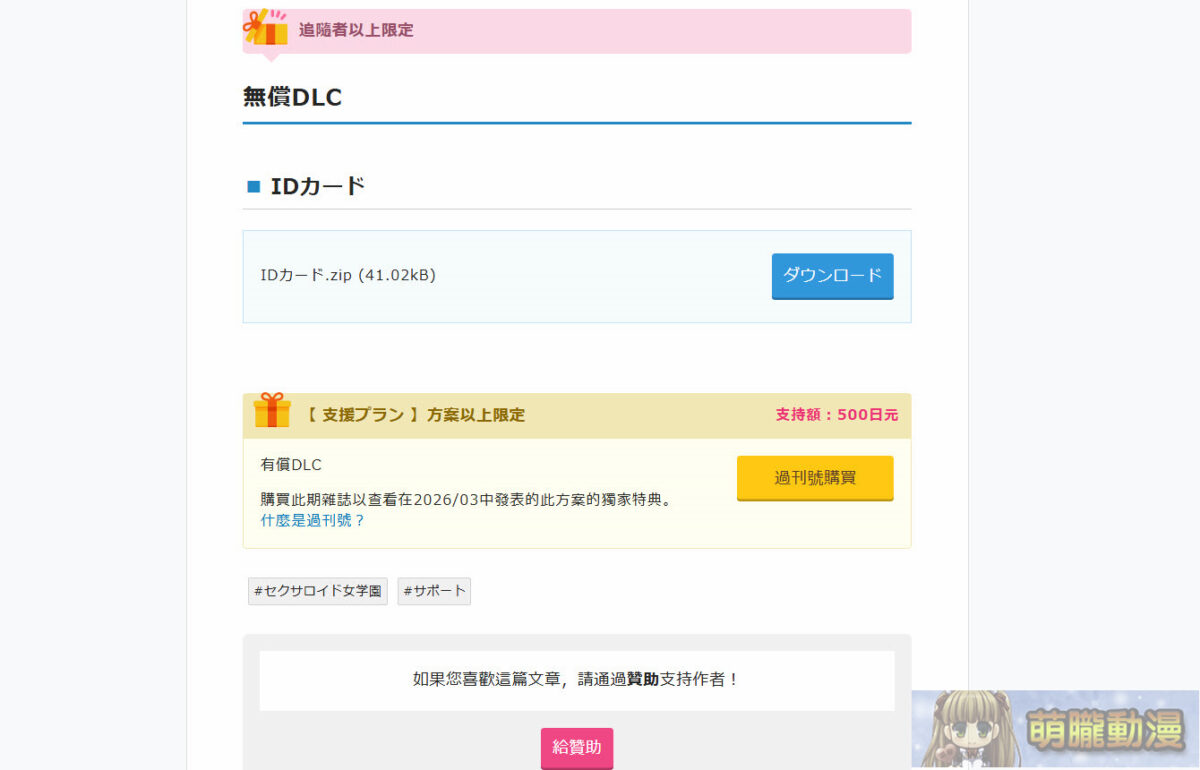Click the 【支援プラン】方案以上限定 title

tap(413, 415)
